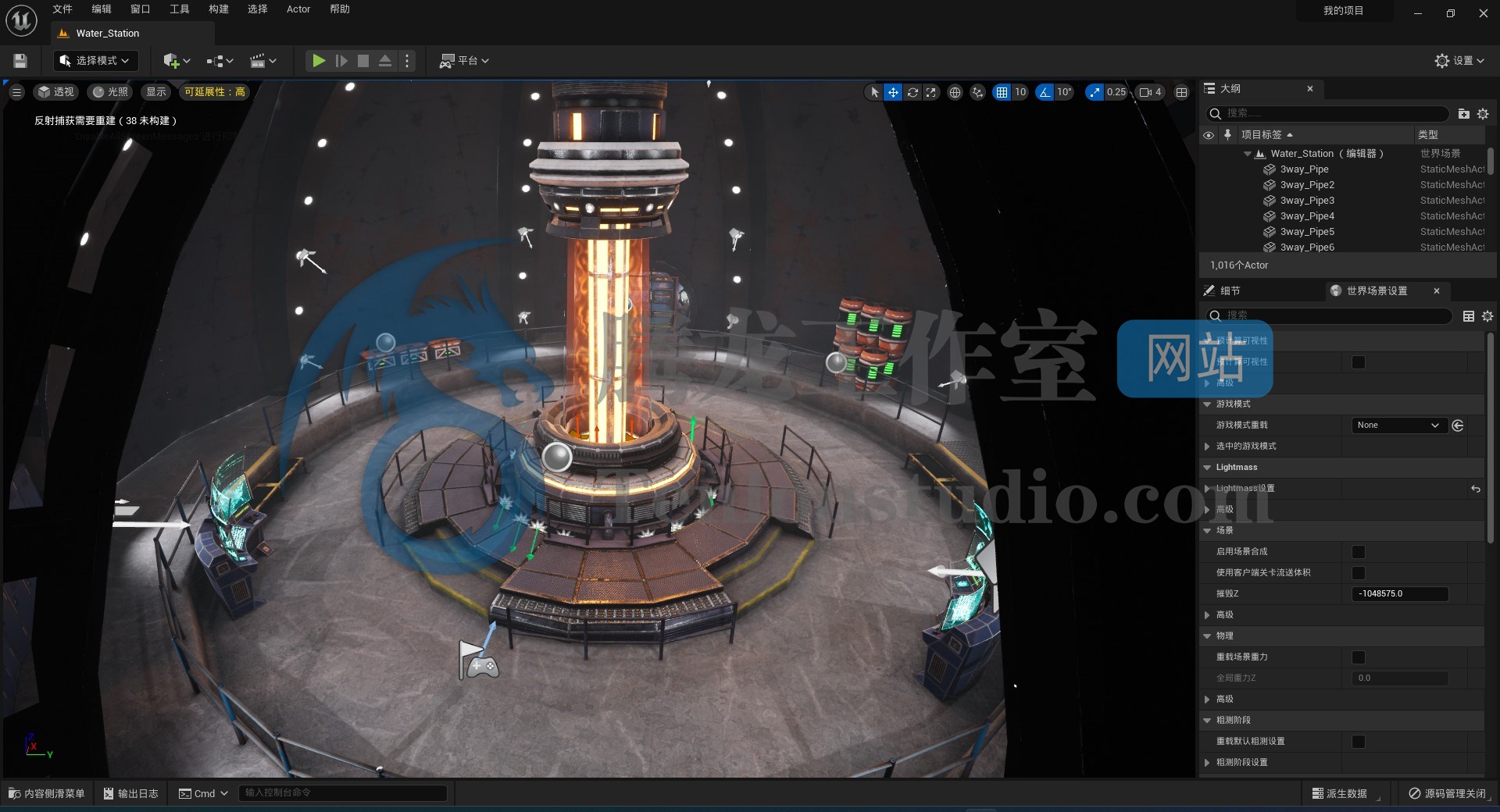Viewport: 1500px width, 812px height.
Task: Open the 选择模式 selection mode dropdown
Action: [x=95, y=61]
